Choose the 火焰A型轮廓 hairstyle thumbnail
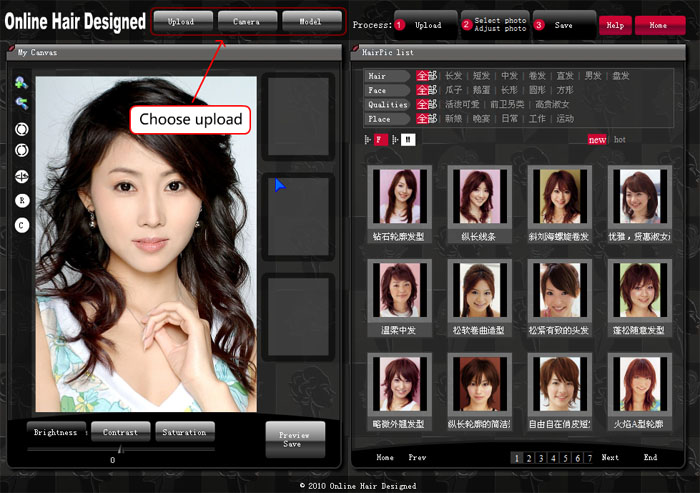Screen dimensions: 700x493 coord(640,384)
